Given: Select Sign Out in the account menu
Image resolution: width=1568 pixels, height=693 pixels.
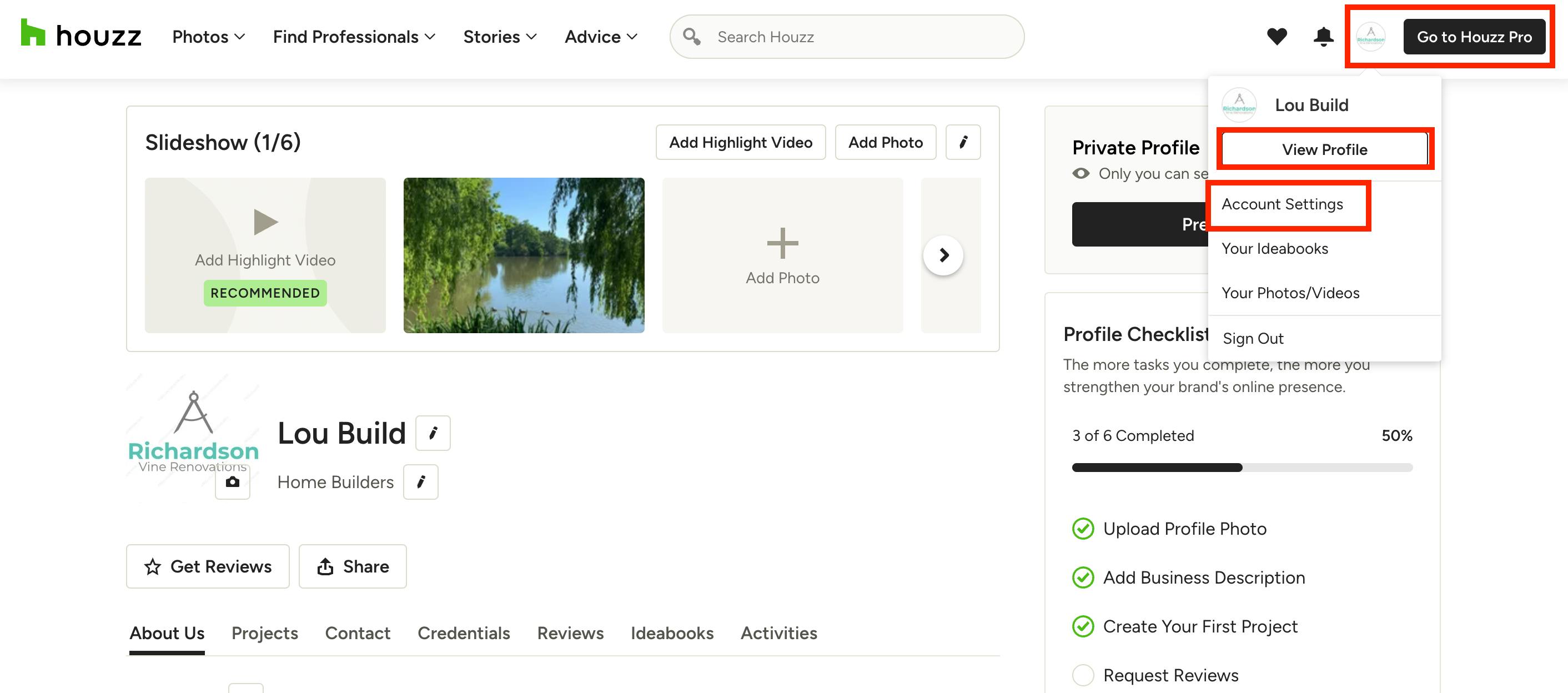Looking at the screenshot, I should point(1253,339).
